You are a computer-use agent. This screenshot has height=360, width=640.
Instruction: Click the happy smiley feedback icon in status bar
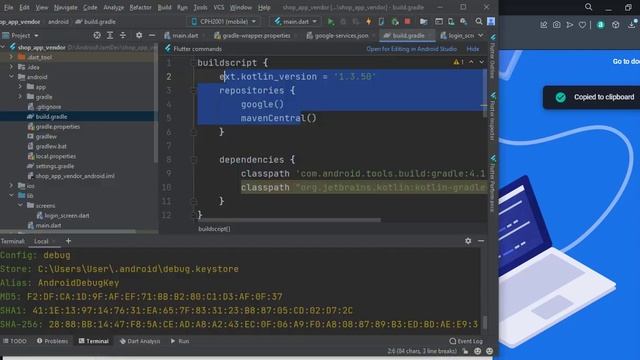pos(478,351)
